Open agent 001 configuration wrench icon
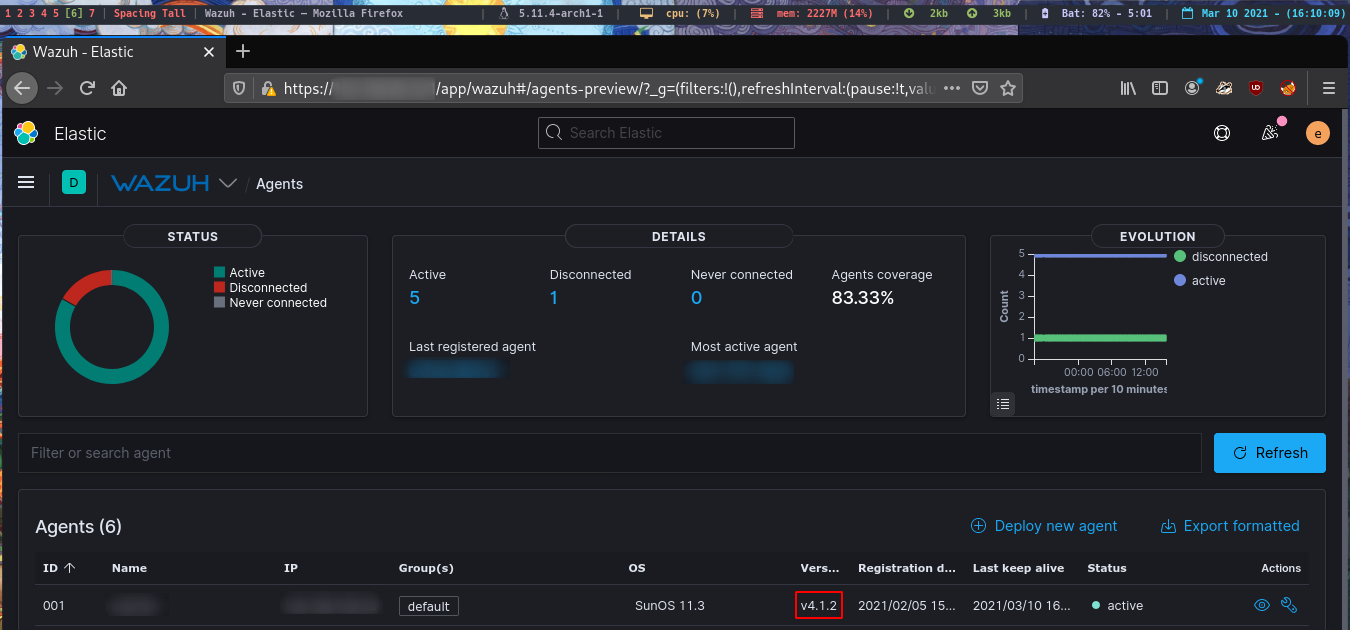 1289,605
